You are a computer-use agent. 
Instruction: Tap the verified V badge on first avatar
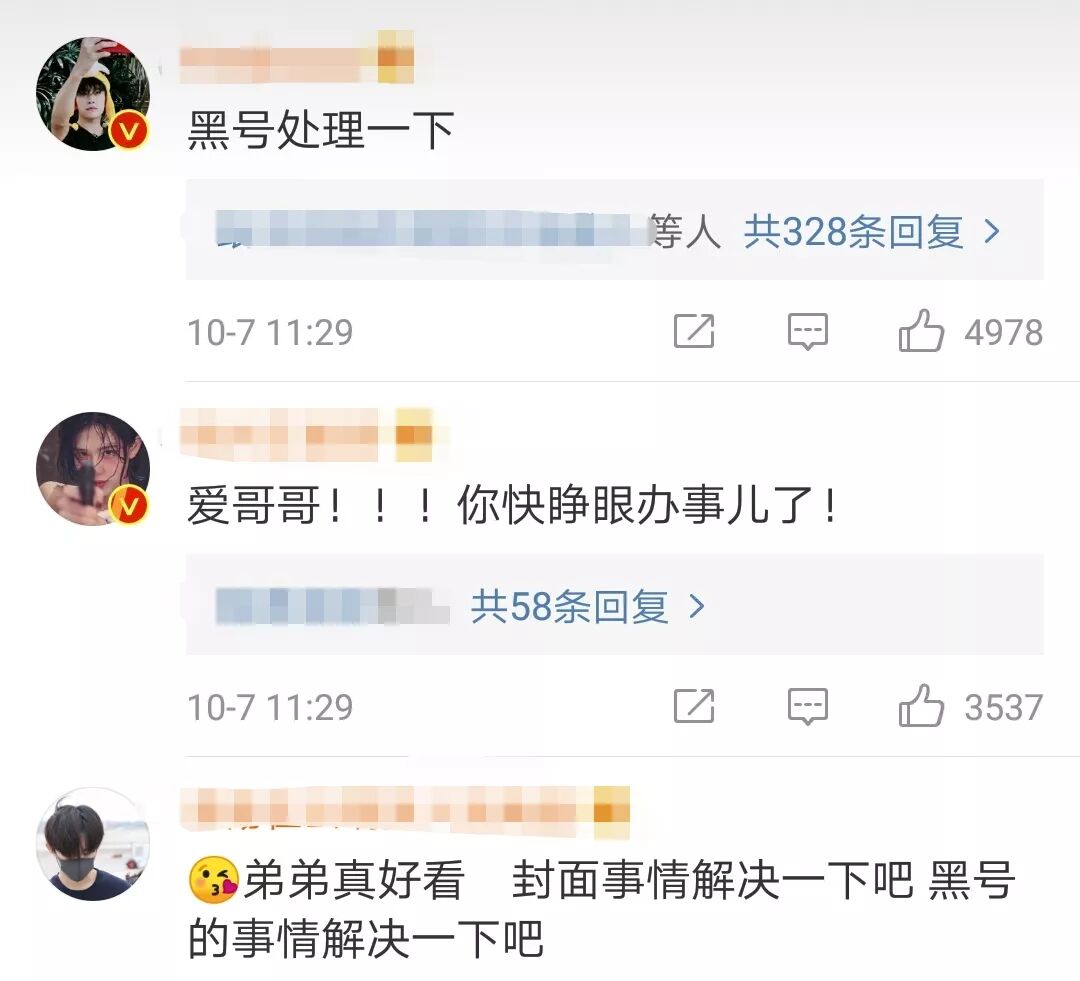point(129,131)
